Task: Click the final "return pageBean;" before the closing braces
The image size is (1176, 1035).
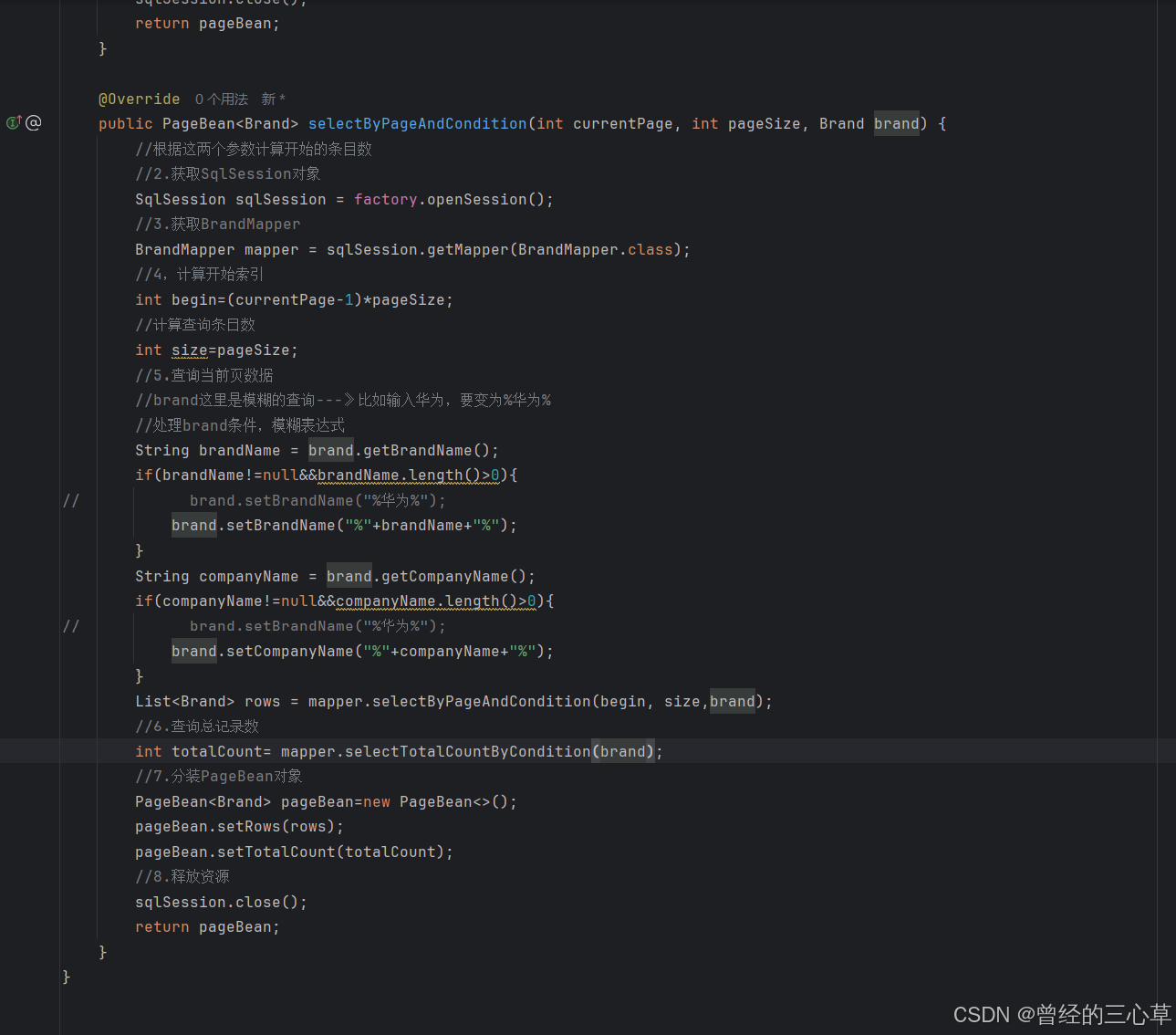Action: pyautogui.click(x=208, y=927)
